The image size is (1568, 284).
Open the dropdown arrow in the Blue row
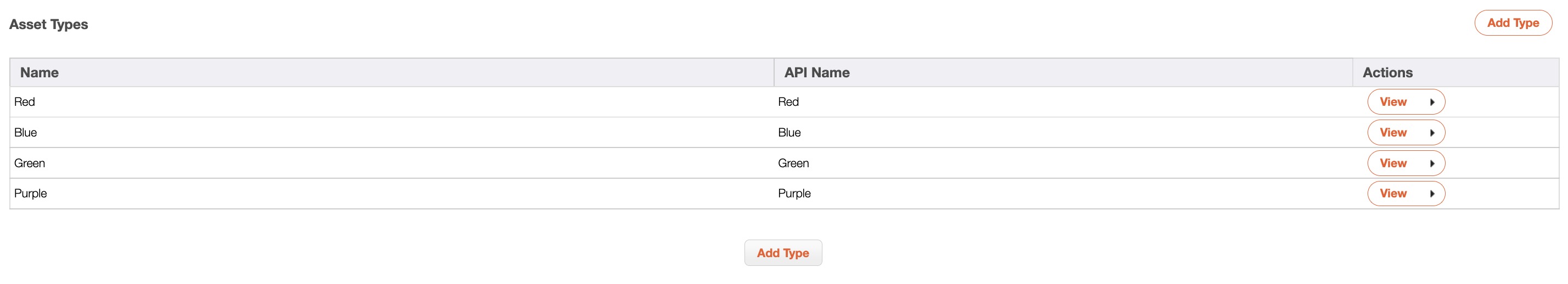pyautogui.click(x=1432, y=133)
